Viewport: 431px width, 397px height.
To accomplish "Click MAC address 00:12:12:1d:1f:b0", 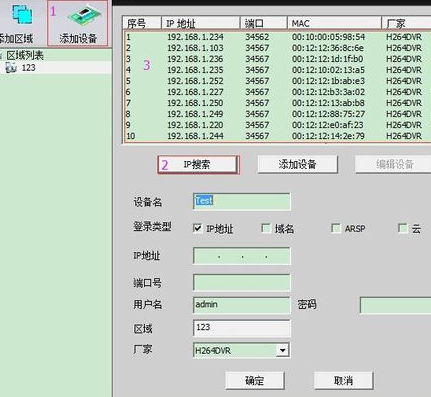I will coord(327,59).
